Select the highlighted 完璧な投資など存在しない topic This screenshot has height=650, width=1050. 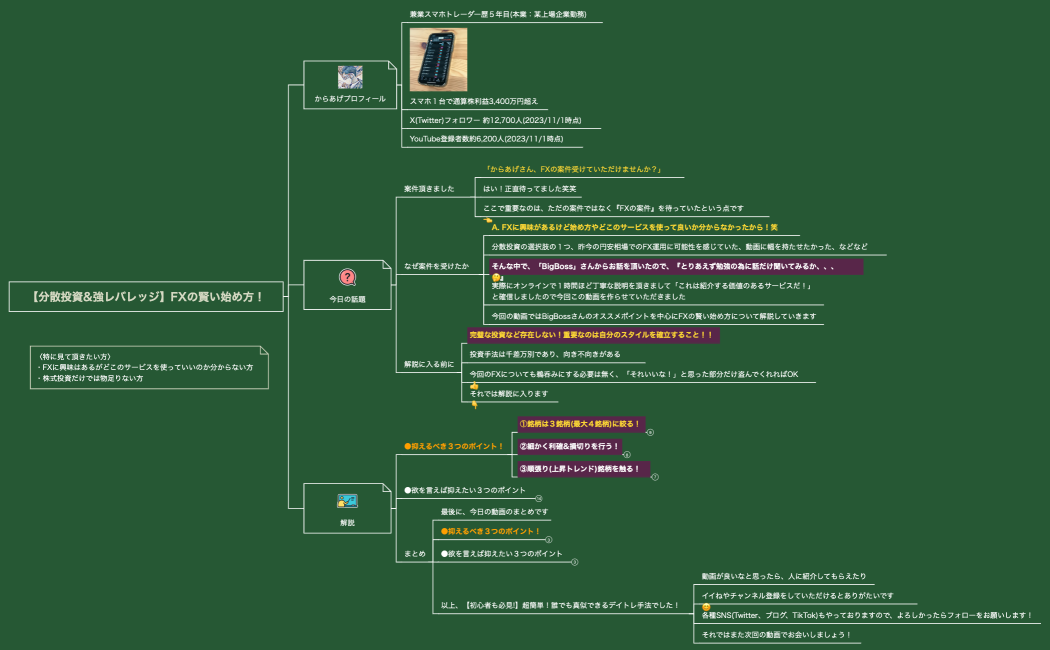coord(590,337)
